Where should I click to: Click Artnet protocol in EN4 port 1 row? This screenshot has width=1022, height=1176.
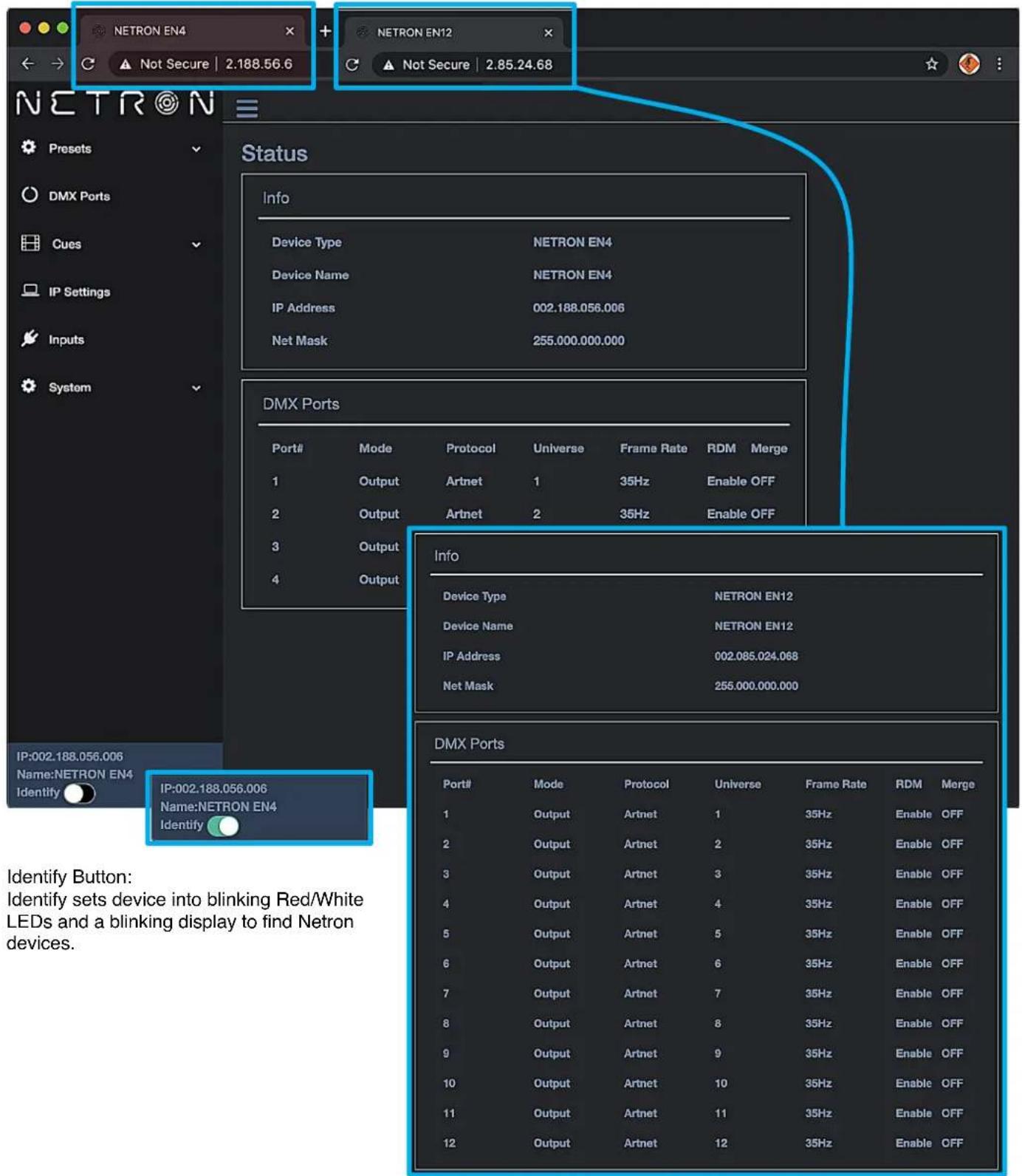tap(464, 481)
